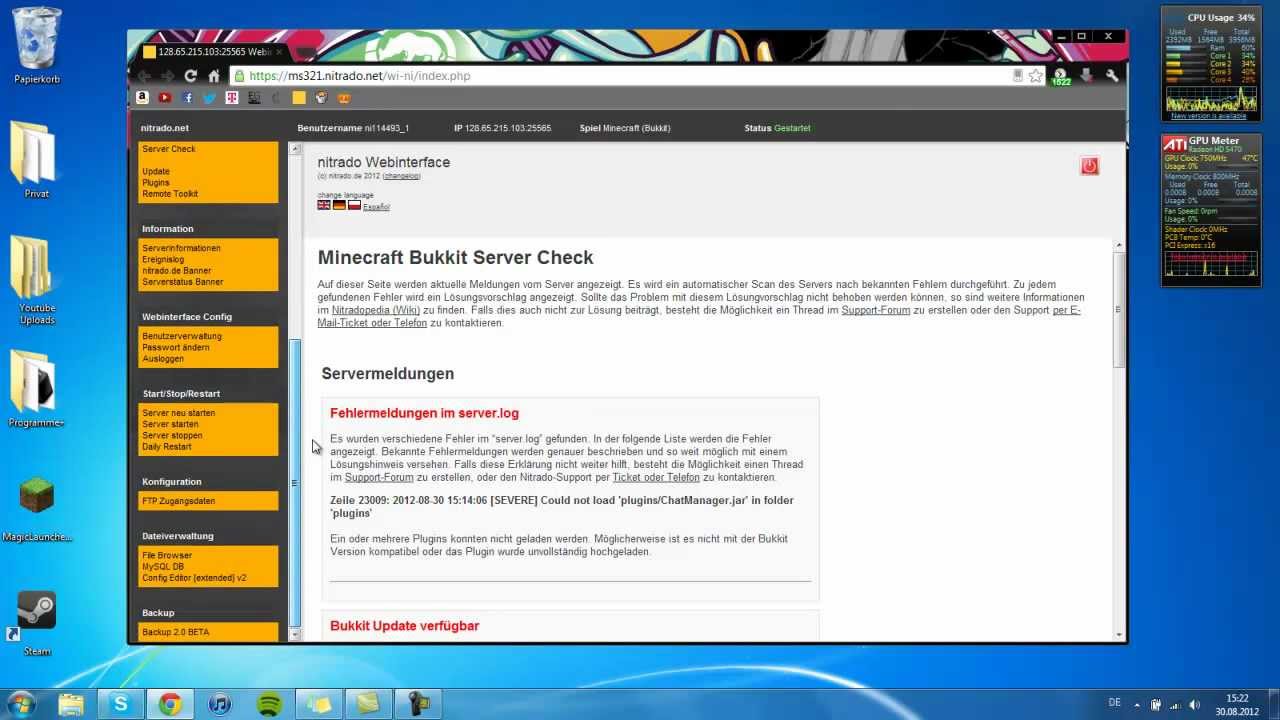Image resolution: width=1280 pixels, height=720 pixels.
Task: Open volume control in system tray
Action: coord(1194,704)
